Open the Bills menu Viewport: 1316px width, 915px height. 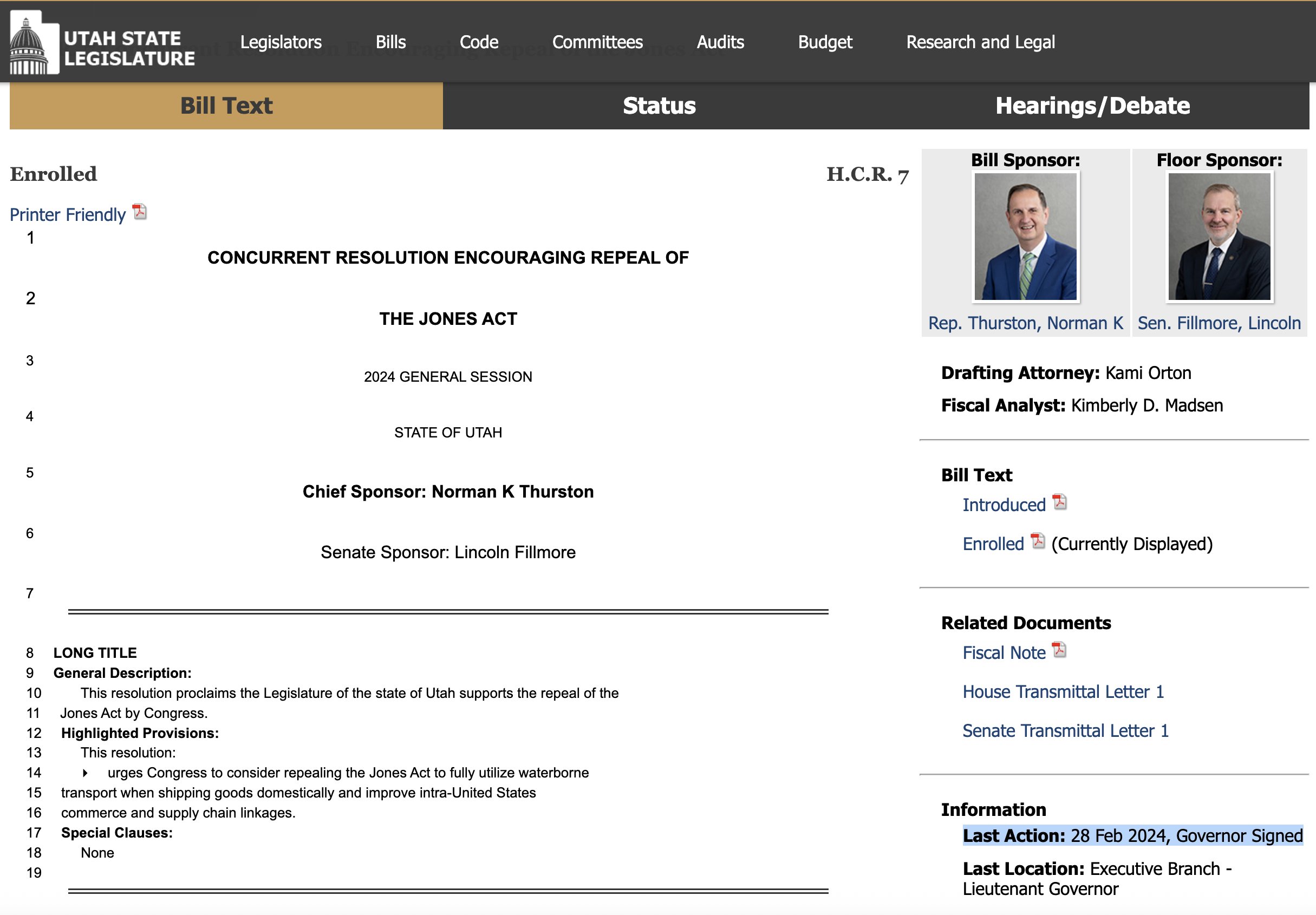point(391,42)
